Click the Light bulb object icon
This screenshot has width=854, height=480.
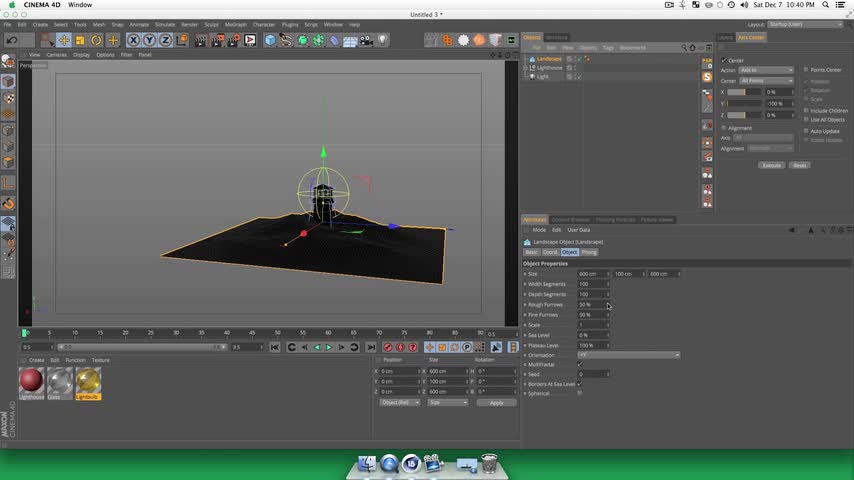tap(382, 40)
